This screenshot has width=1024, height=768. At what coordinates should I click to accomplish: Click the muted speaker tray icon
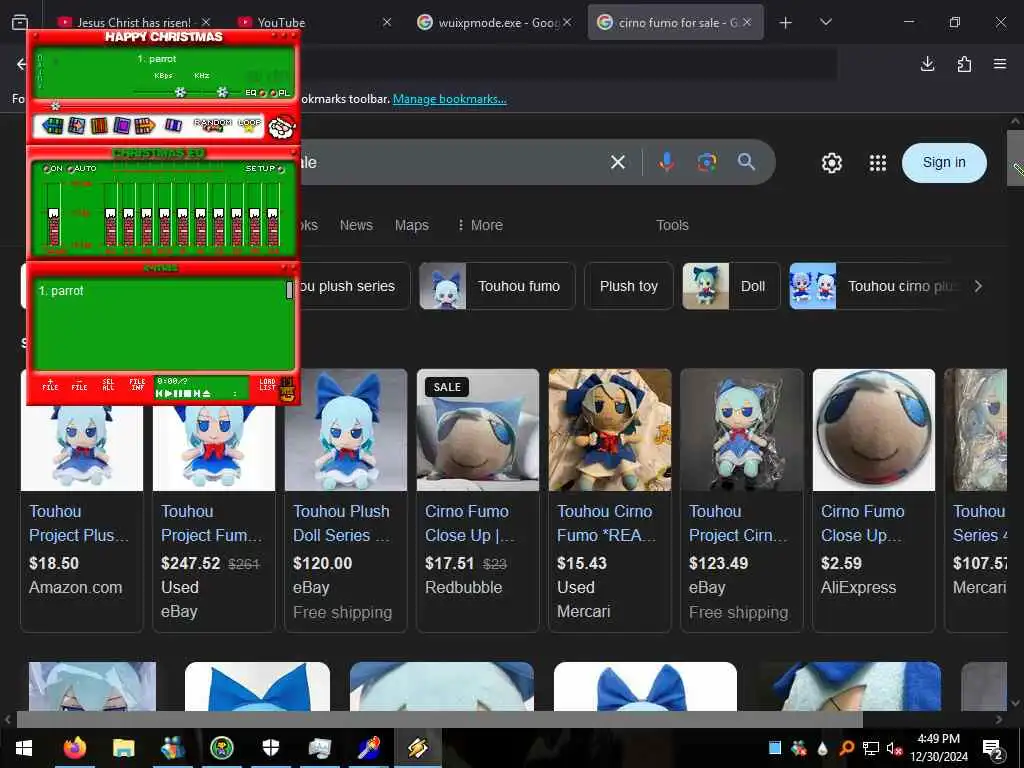(x=894, y=748)
